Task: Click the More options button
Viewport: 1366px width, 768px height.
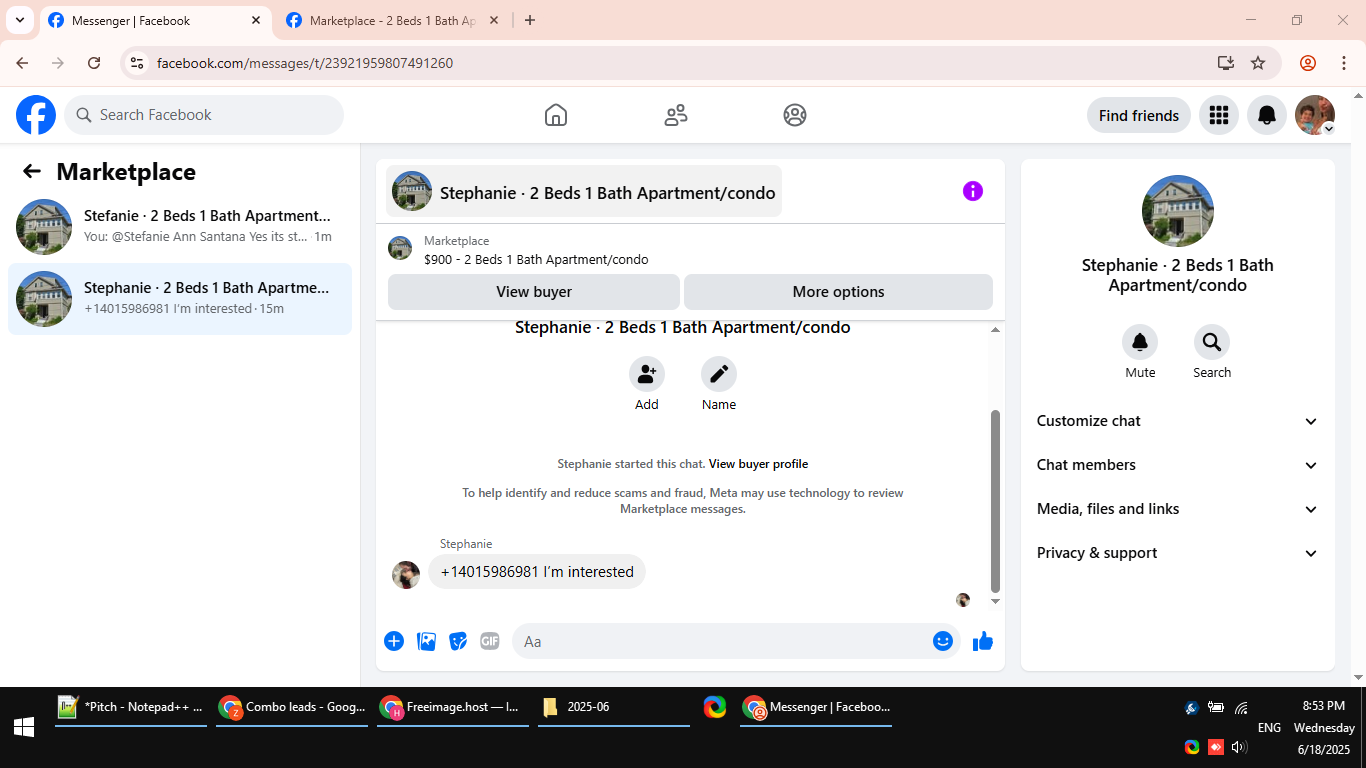Action: tap(838, 292)
